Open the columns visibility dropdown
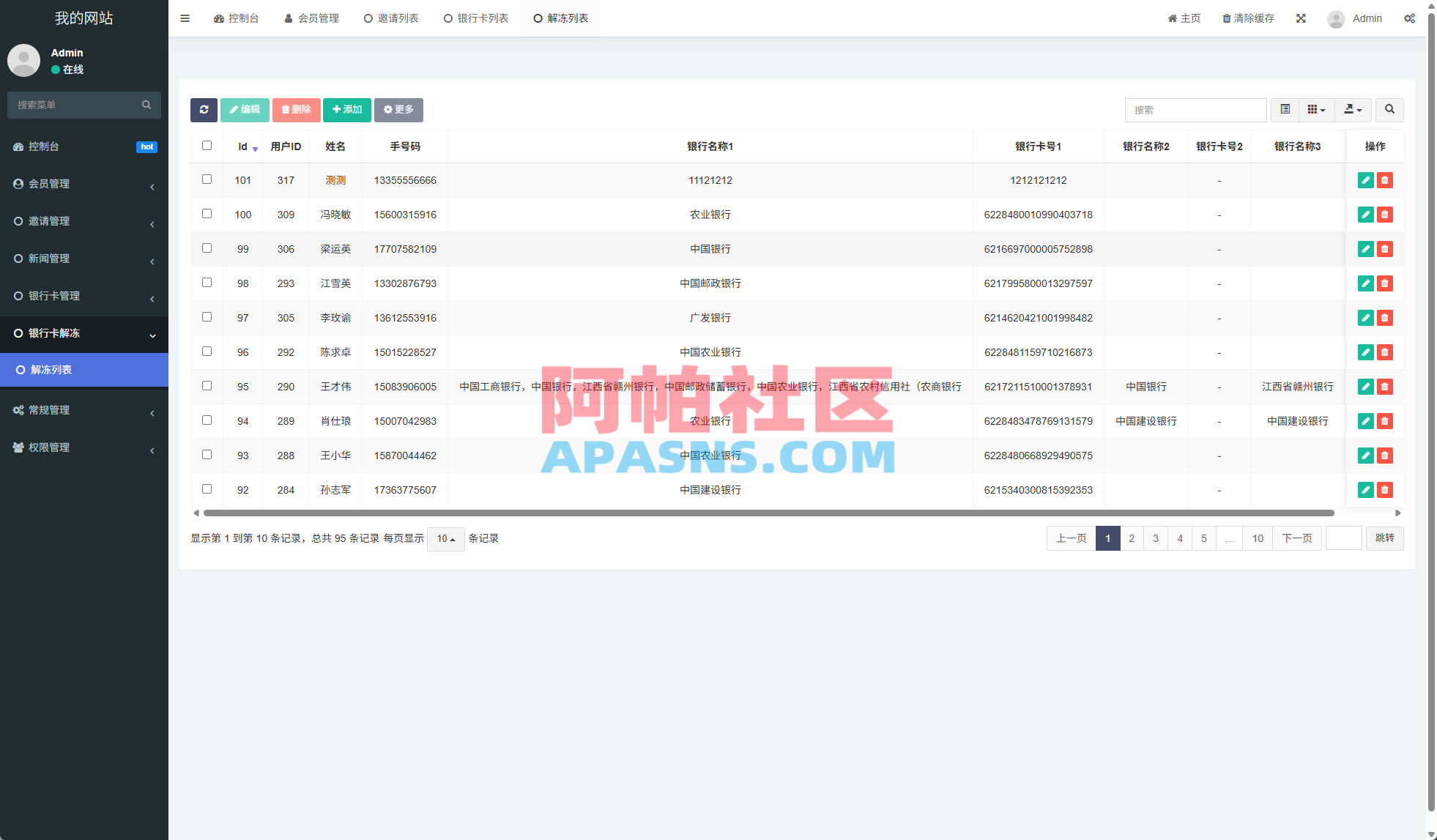Viewport: 1437px width, 840px height. coord(1316,109)
